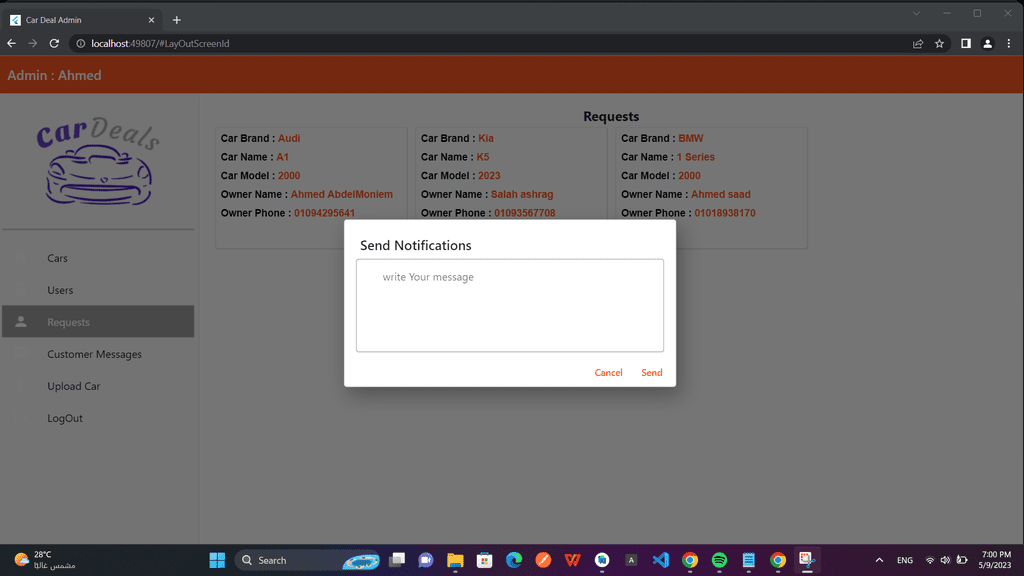Open the Snipping Tool taskbar icon
The width and height of the screenshot is (1024, 576).
[x=807, y=560]
